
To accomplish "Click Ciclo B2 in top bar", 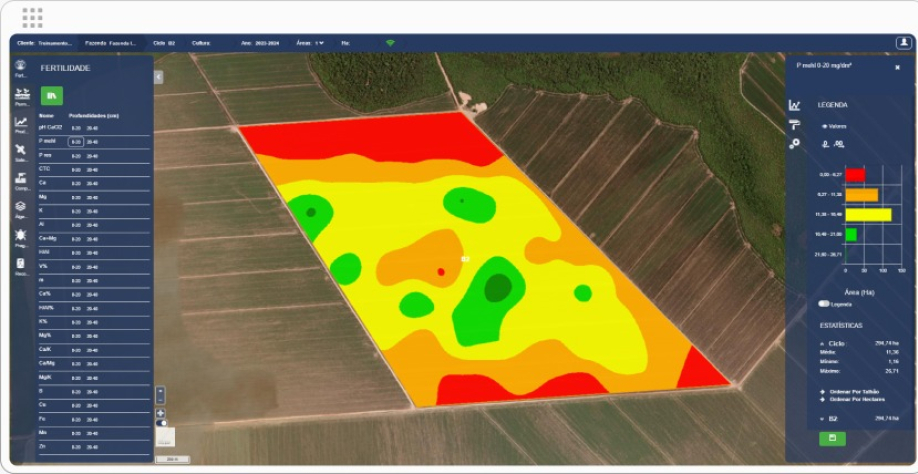I will [164, 43].
